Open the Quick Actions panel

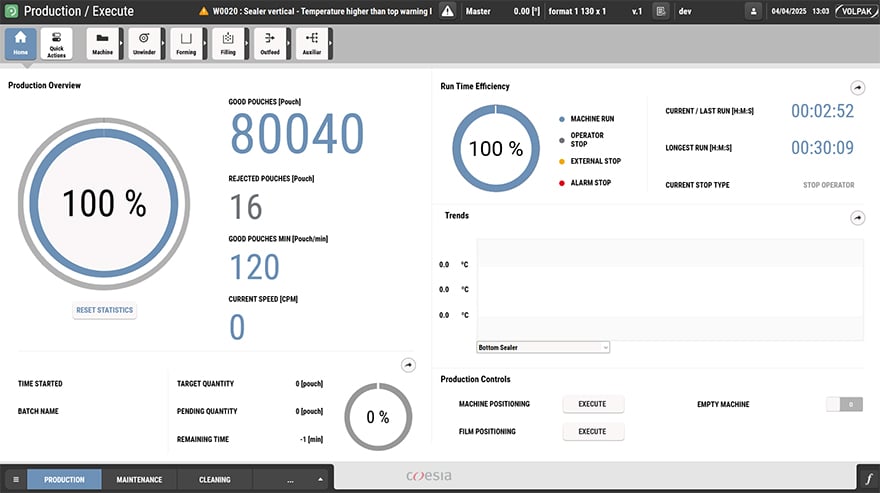56,44
